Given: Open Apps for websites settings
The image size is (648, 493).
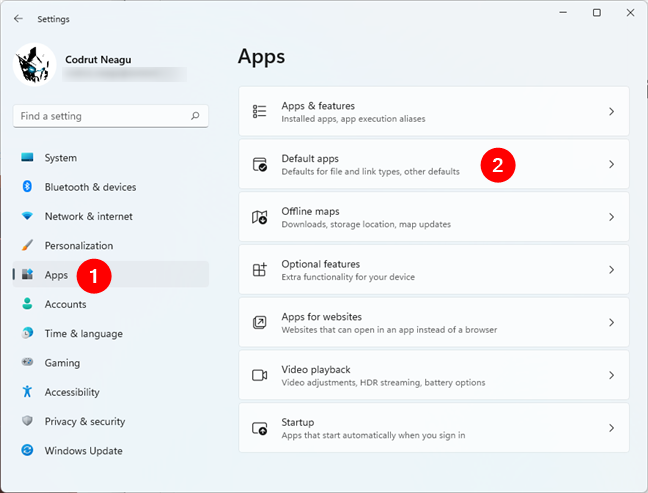Looking at the screenshot, I should point(434,322).
